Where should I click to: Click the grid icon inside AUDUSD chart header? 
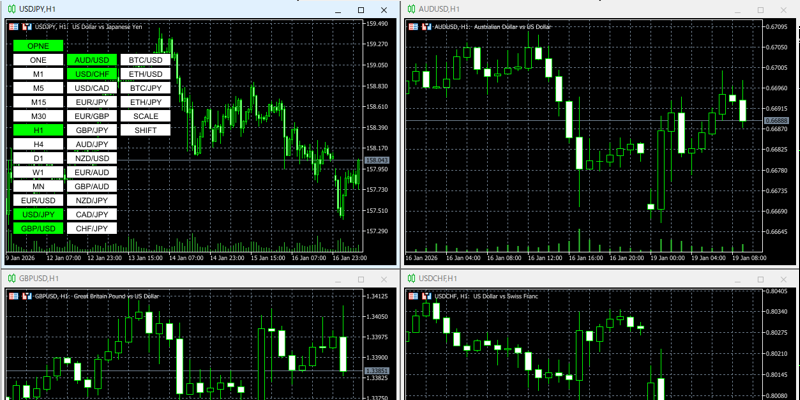point(413,27)
